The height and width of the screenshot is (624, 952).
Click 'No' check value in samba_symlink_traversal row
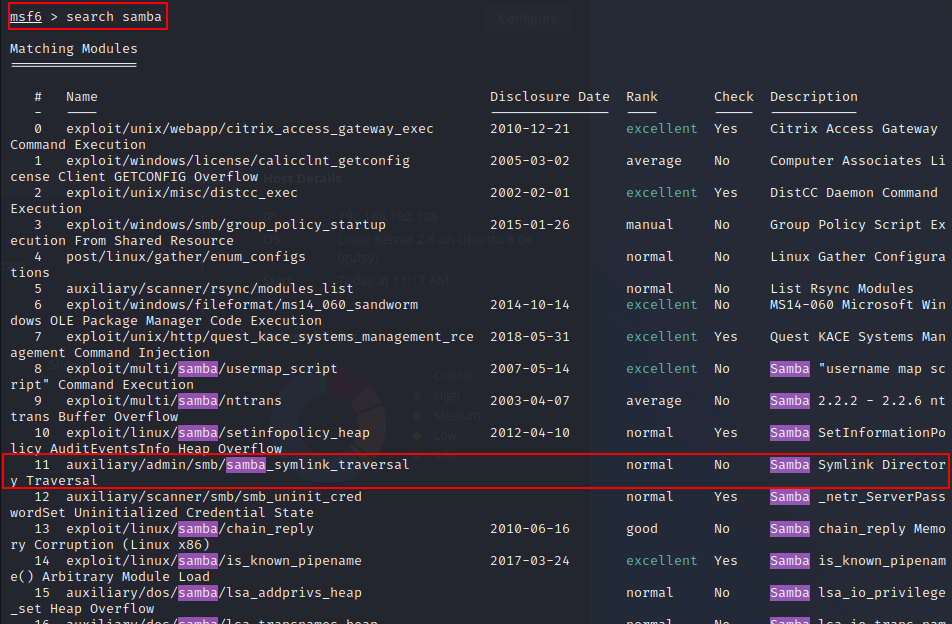pyautogui.click(x=722, y=465)
